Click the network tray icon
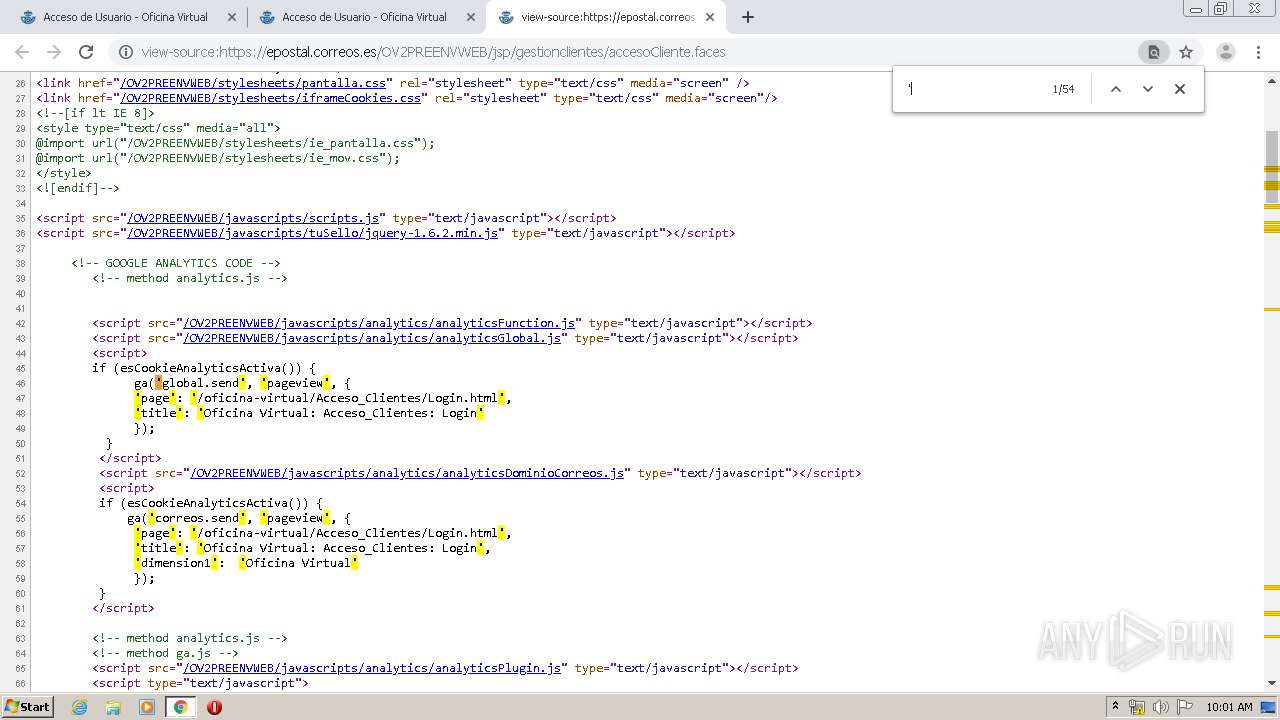The image size is (1280, 720). 1137,707
